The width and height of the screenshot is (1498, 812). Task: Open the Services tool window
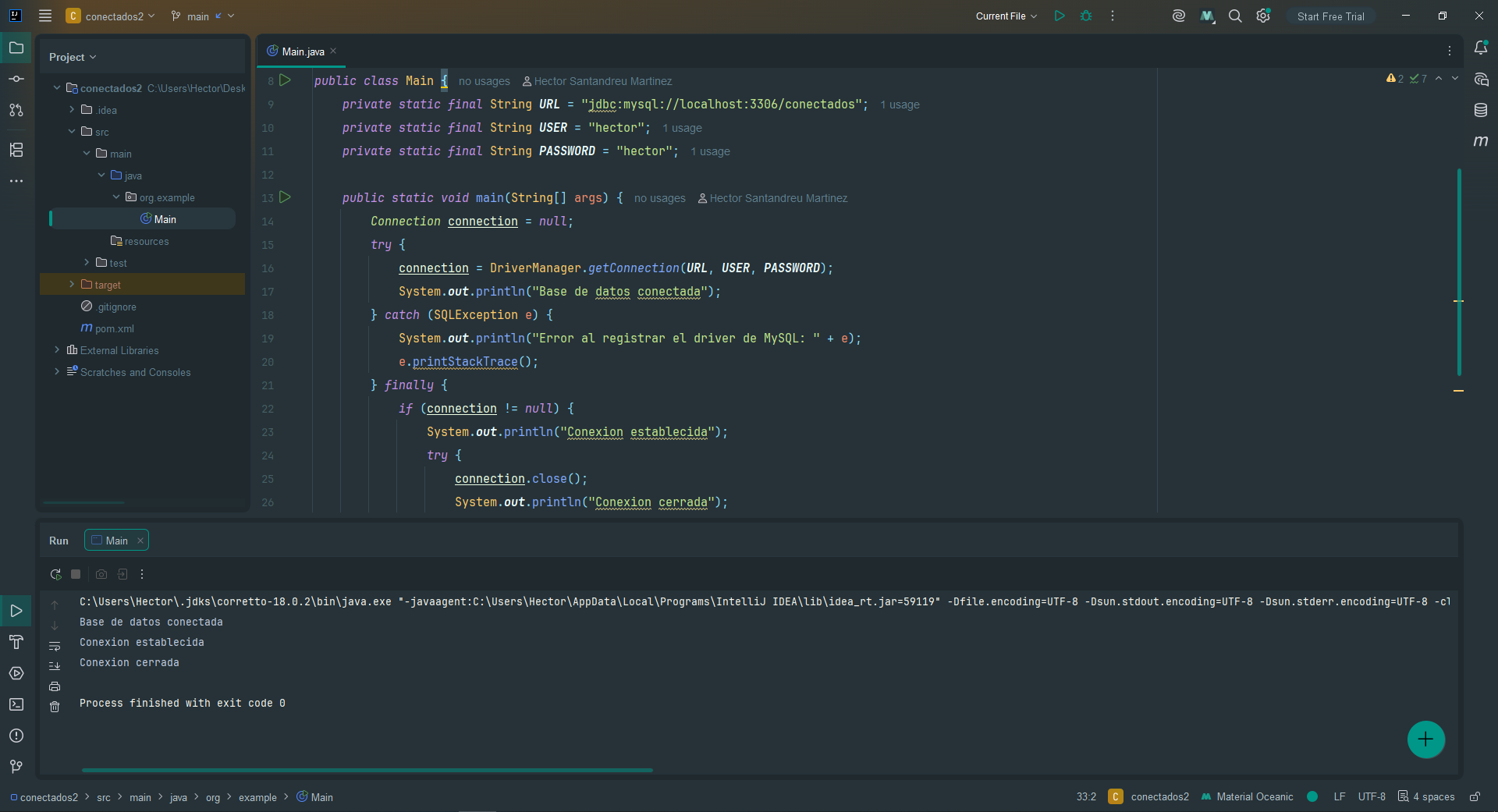[x=16, y=673]
